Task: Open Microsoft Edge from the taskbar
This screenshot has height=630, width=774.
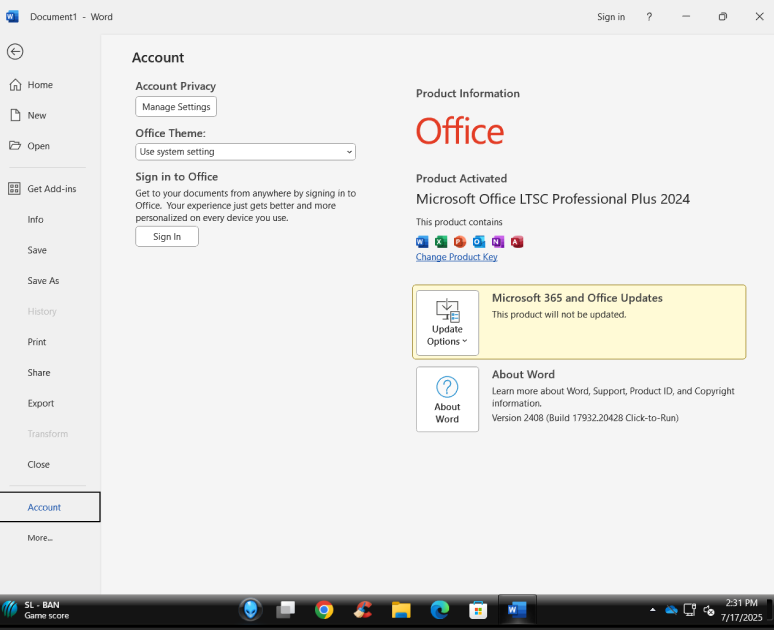Action: 439,610
